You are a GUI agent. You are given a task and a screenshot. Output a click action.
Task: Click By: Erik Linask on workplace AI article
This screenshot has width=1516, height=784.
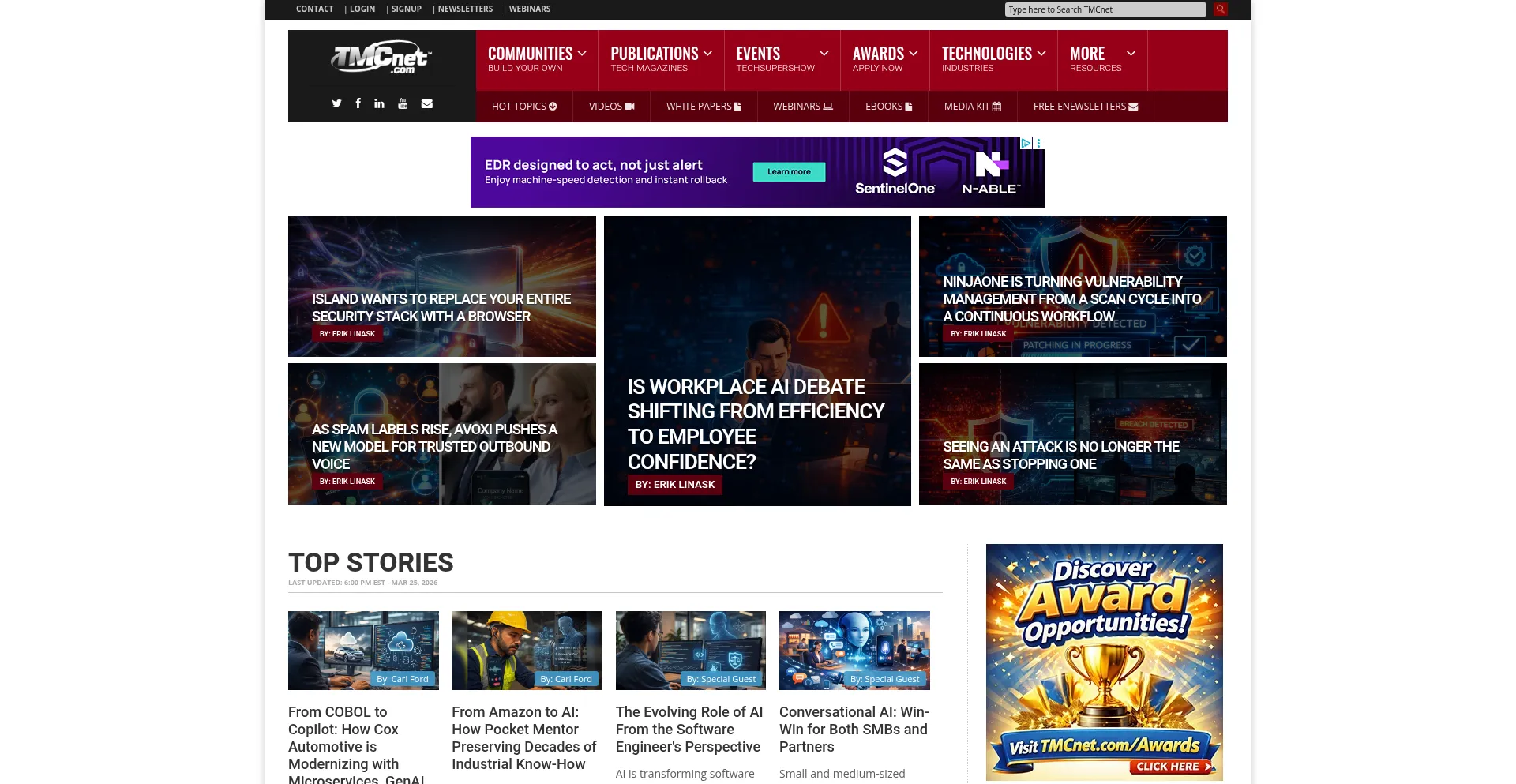(675, 485)
